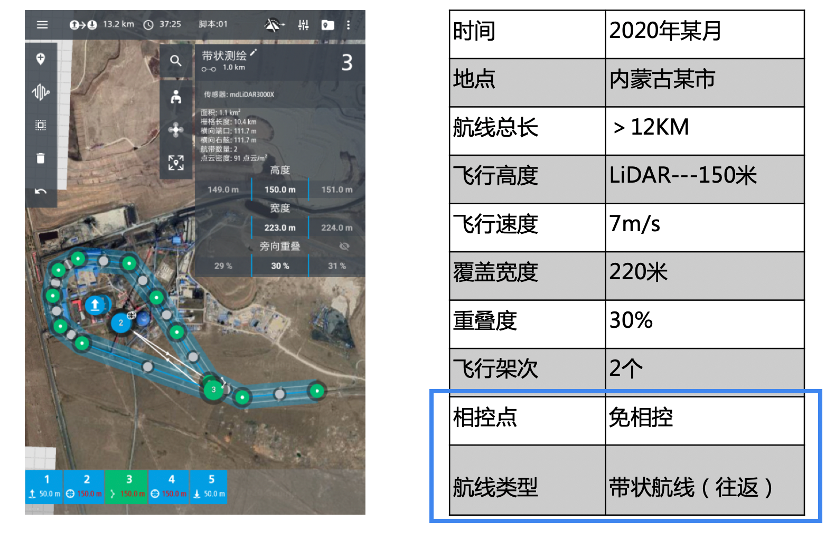Open the settings sliders icon
This screenshot has height=540, width=834.
point(303,24)
